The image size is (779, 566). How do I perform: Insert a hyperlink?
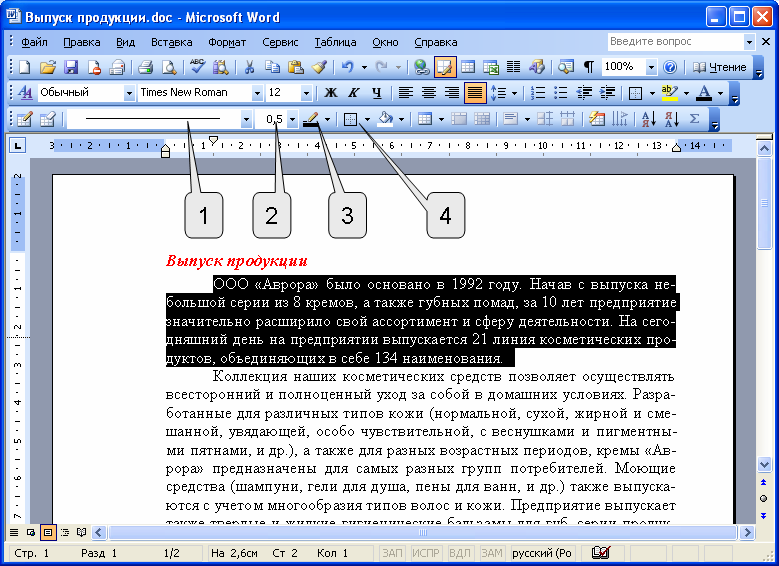[422, 67]
